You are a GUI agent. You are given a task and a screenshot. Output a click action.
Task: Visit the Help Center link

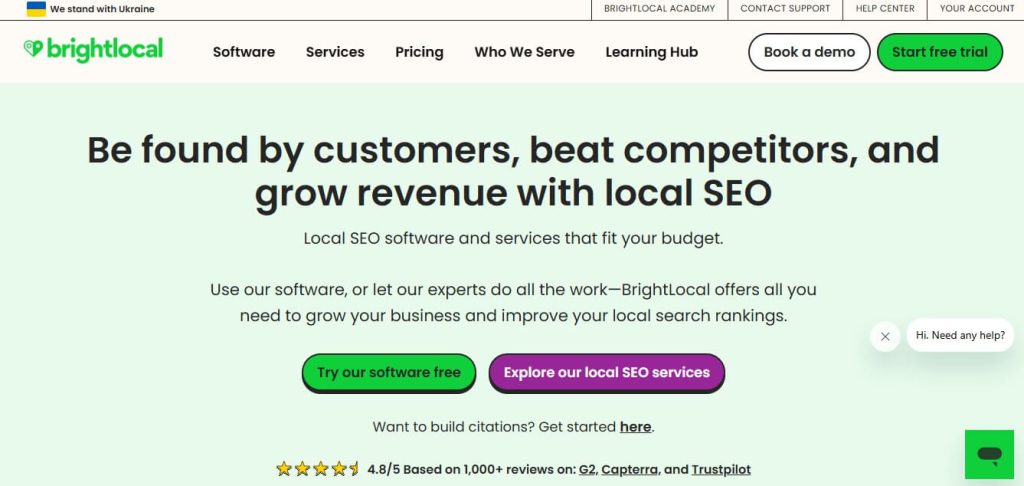pyautogui.click(x=885, y=9)
